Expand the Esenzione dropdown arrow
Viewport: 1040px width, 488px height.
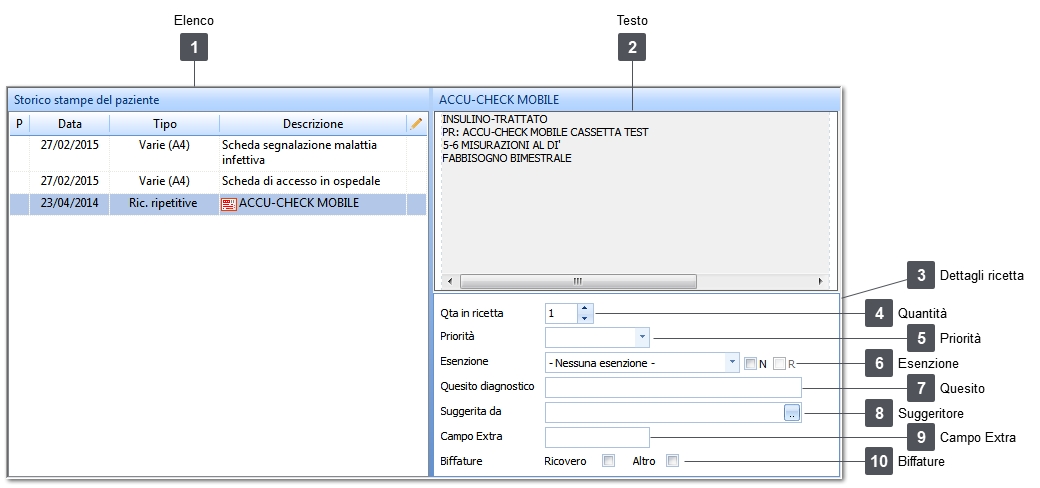[x=731, y=363]
